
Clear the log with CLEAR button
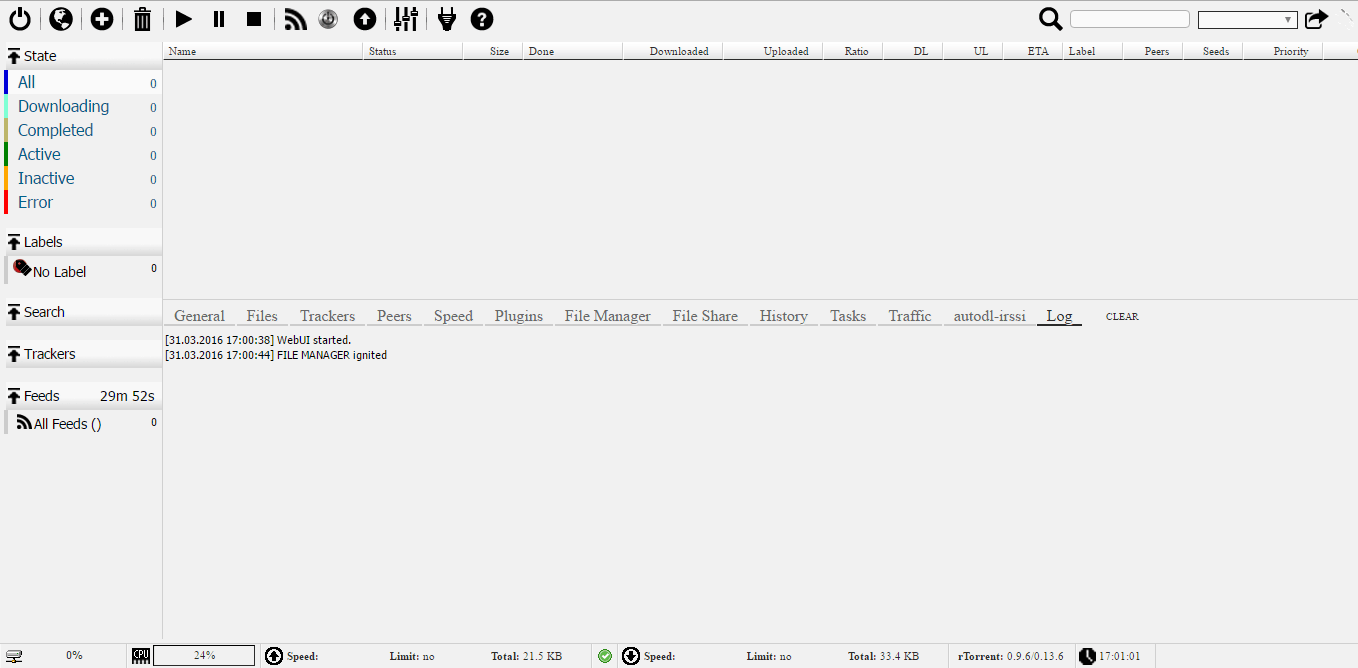pos(1122,317)
